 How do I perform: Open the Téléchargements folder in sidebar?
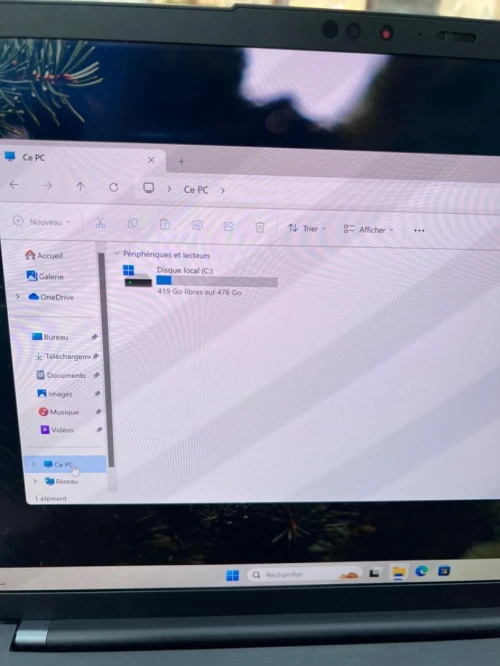[63, 356]
